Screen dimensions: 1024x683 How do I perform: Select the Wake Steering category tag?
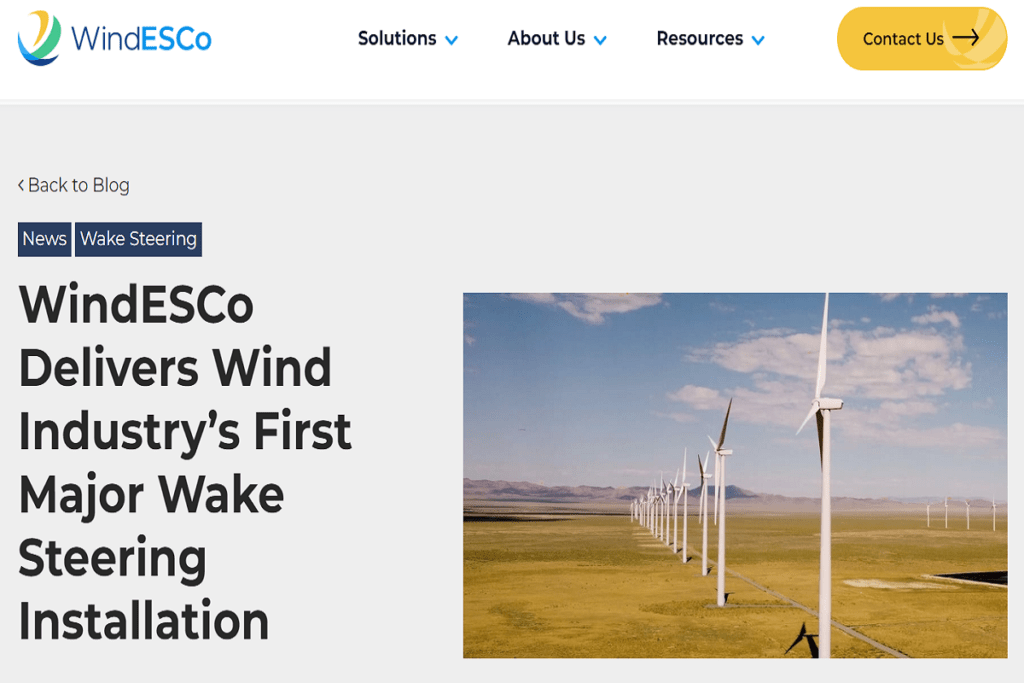[x=138, y=239]
